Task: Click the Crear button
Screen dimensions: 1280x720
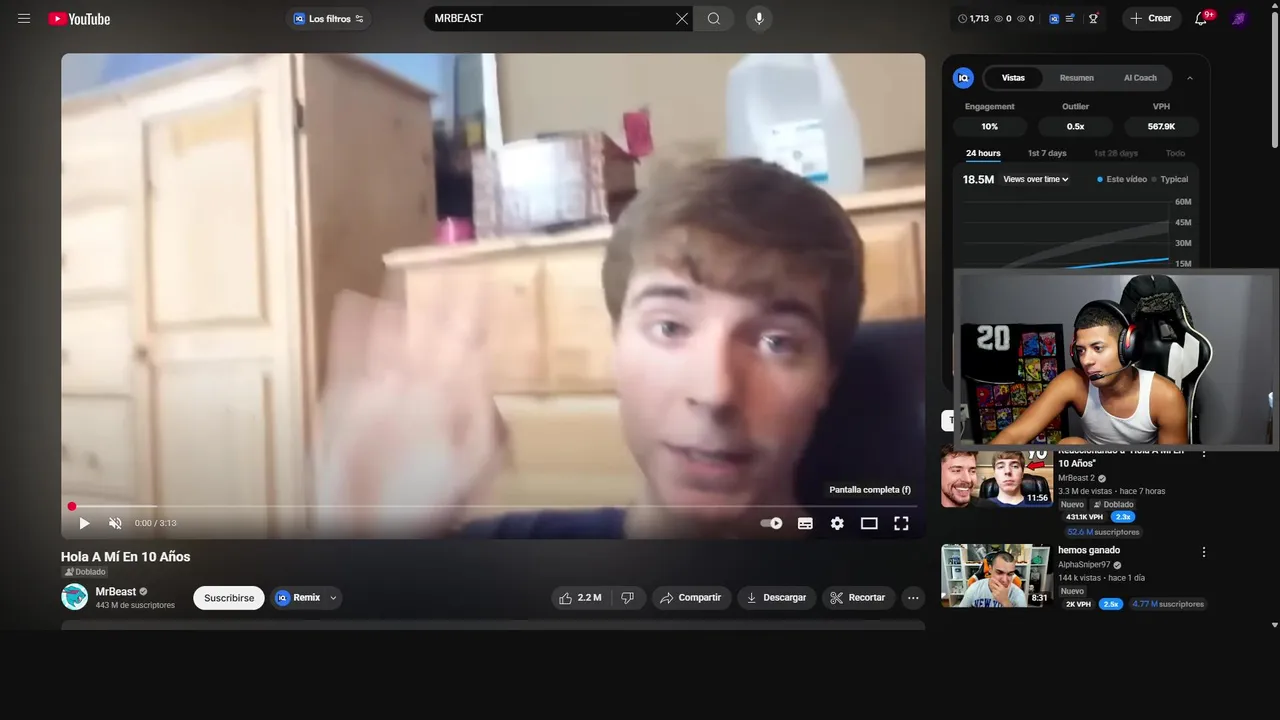Action: pos(1151,19)
